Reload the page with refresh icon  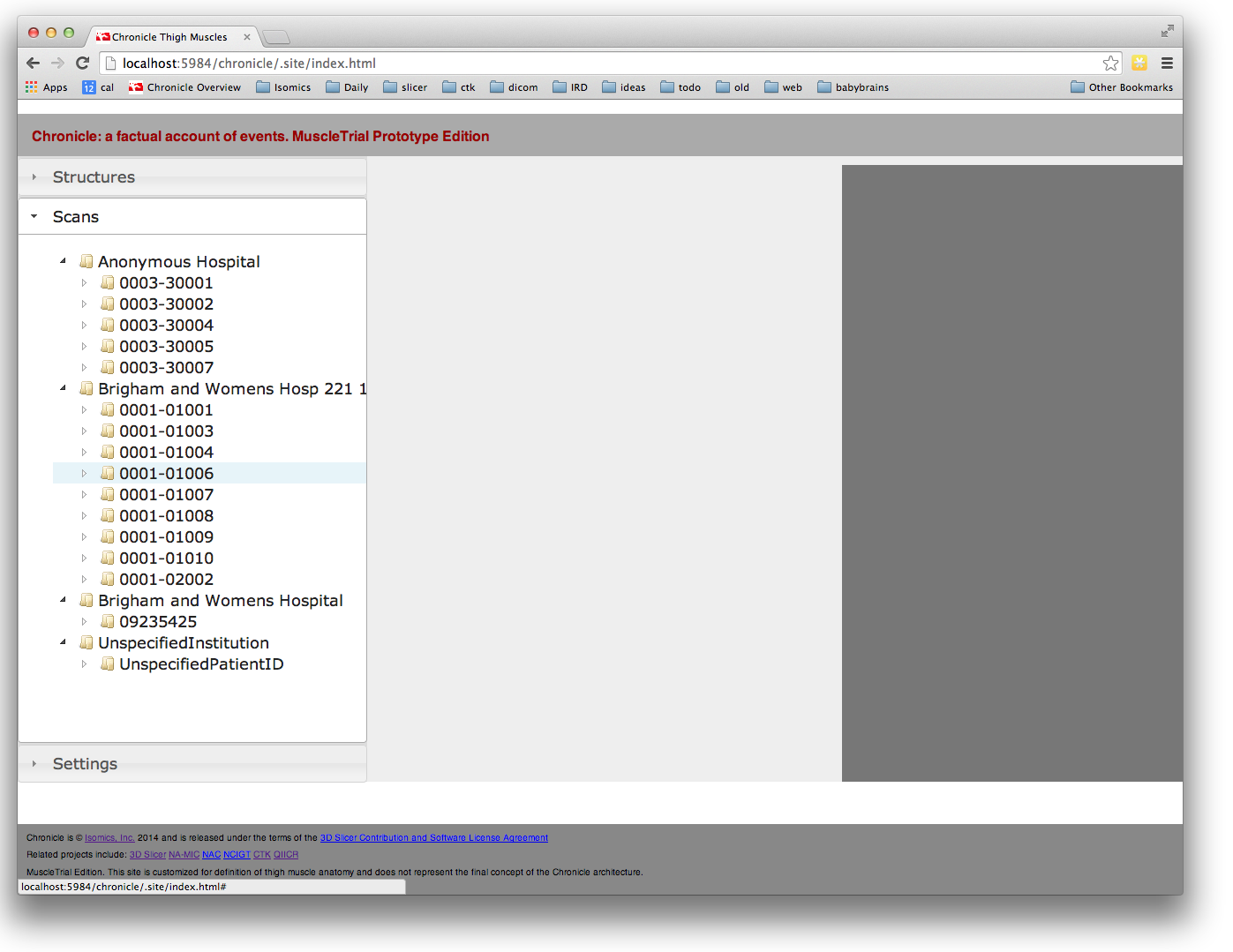(83, 63)
